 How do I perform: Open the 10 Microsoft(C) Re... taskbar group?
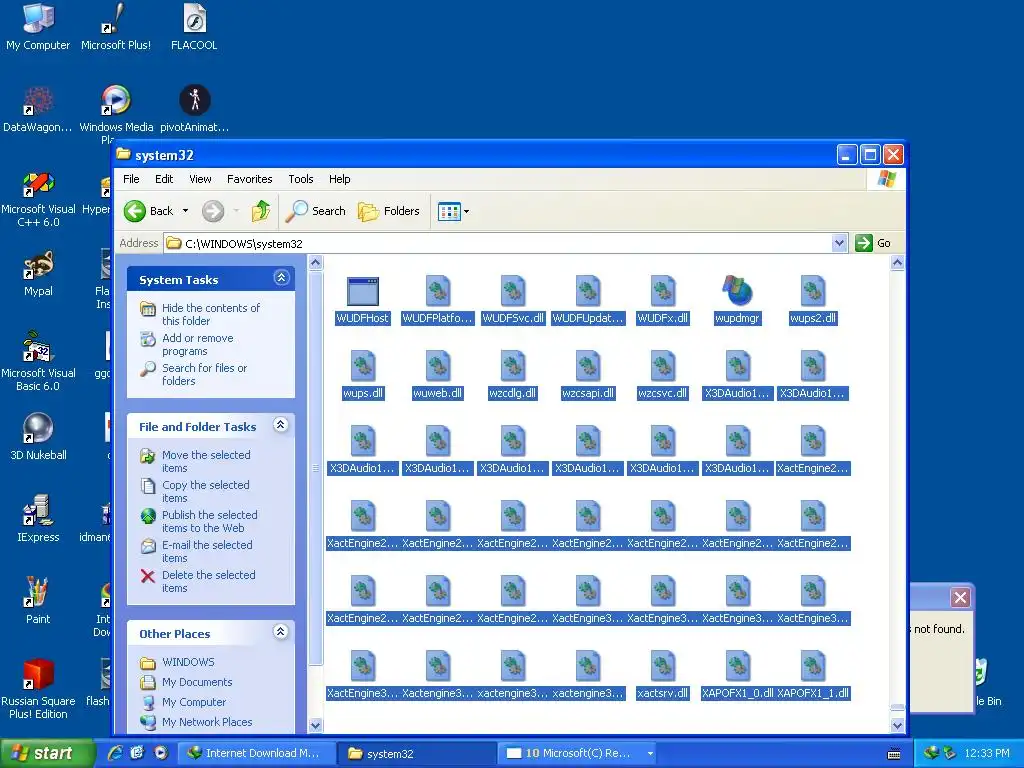(x=579, y=753)
